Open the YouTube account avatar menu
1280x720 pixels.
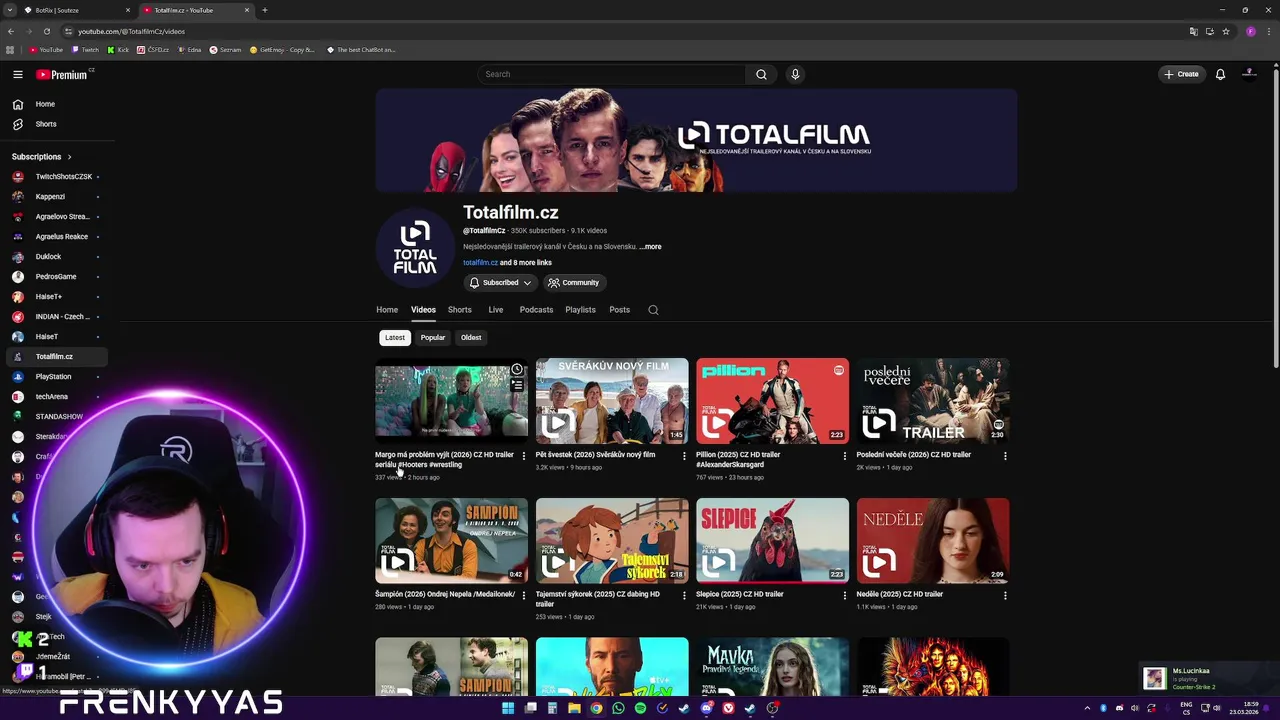pos(1249,74)
